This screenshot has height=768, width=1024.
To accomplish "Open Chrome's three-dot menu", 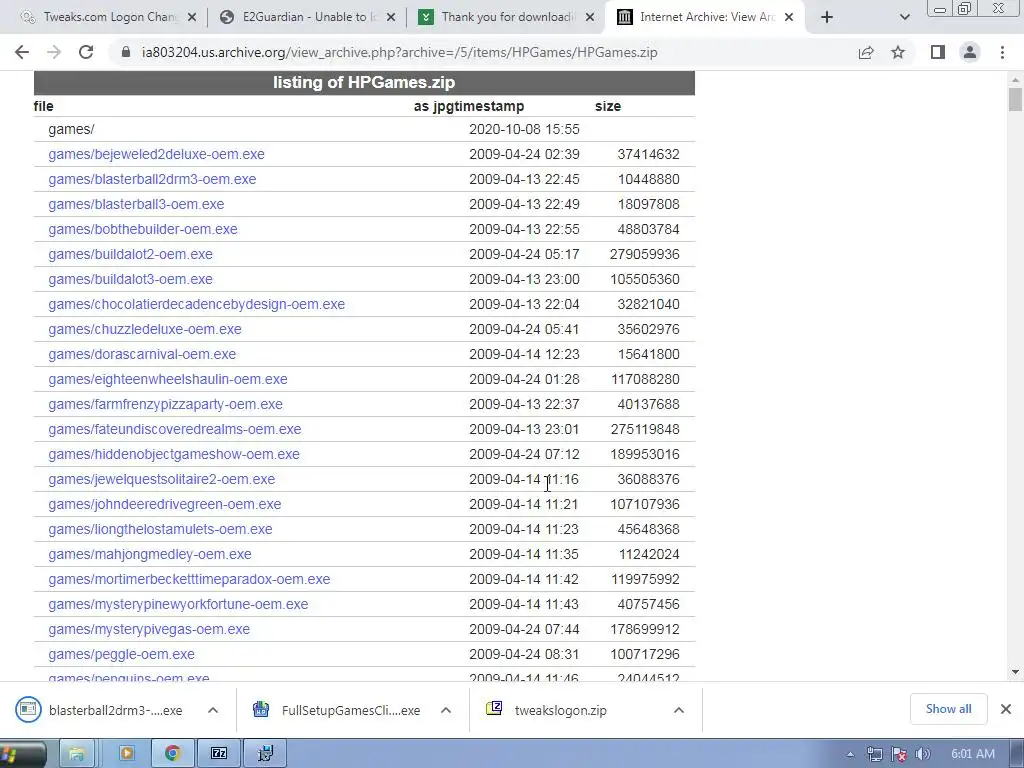I will click(x=1002, y=52).
